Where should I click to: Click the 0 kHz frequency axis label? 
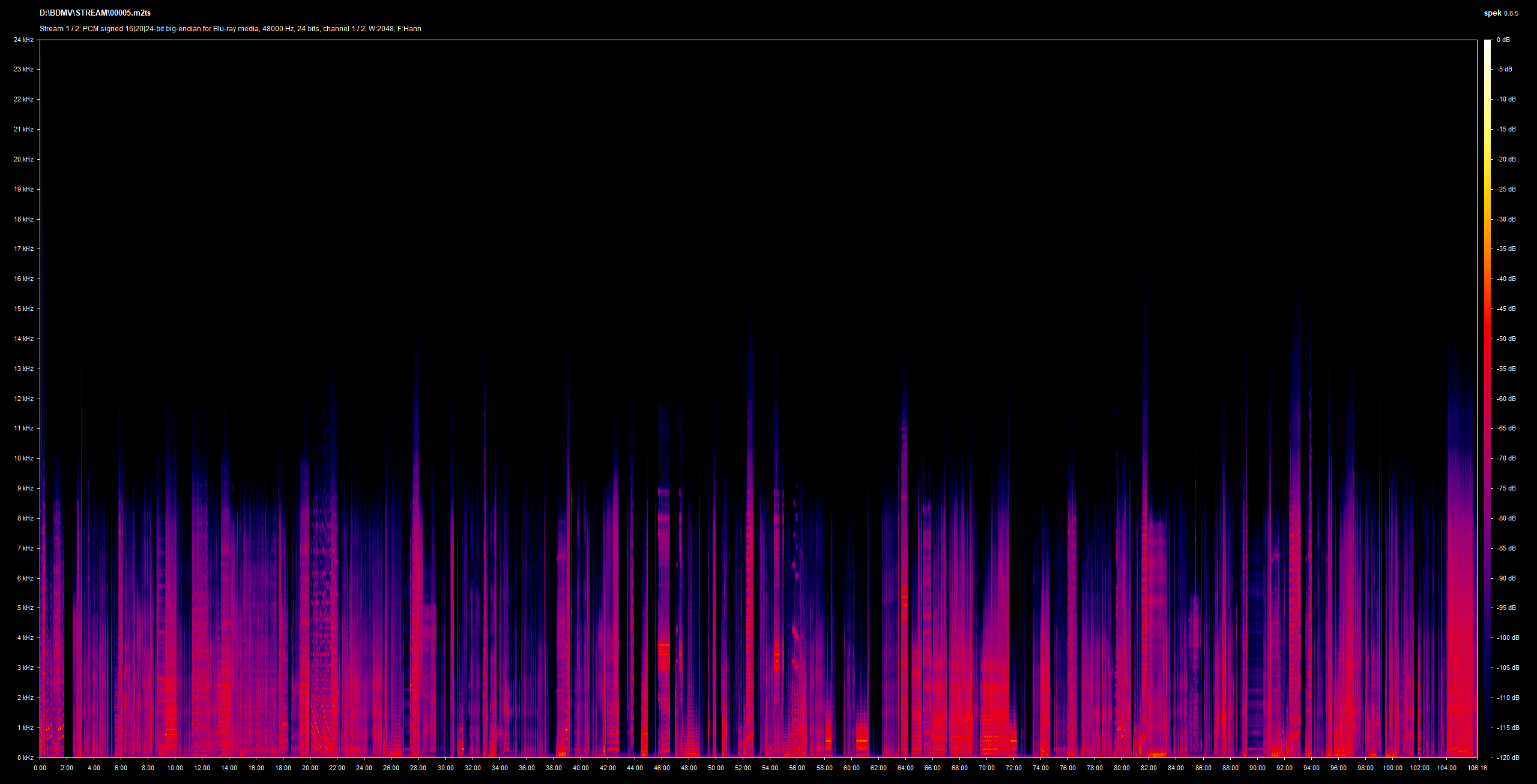pyautogui.click(x=25, y=758)
